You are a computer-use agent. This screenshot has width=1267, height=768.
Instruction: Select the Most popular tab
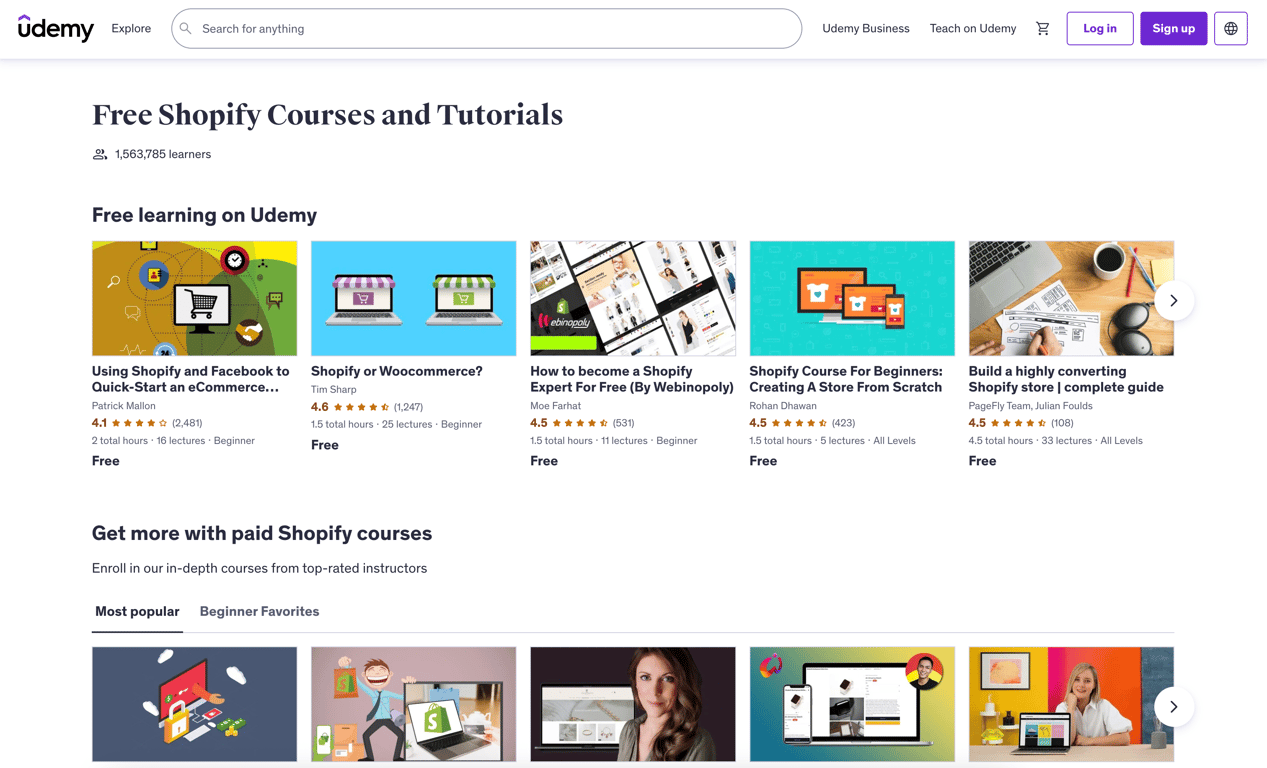(137, 611)
